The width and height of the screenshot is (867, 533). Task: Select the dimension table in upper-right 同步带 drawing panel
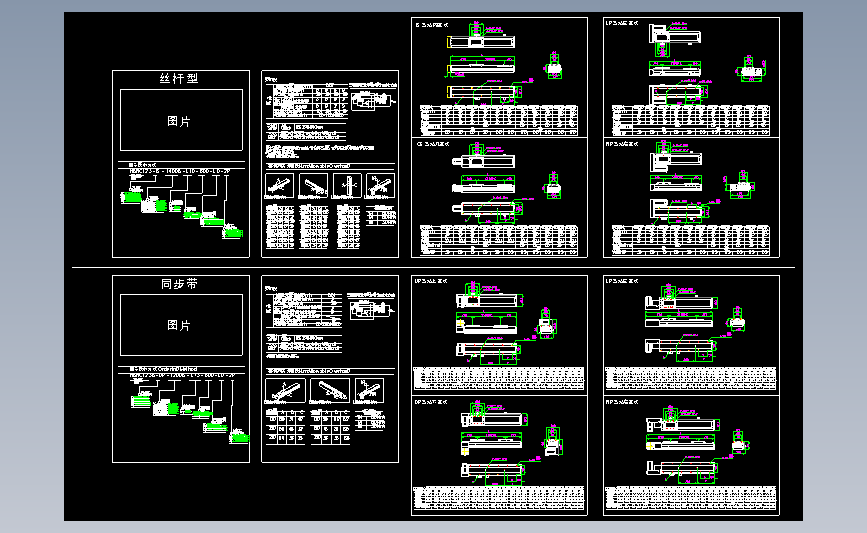(x=691, y=379)
